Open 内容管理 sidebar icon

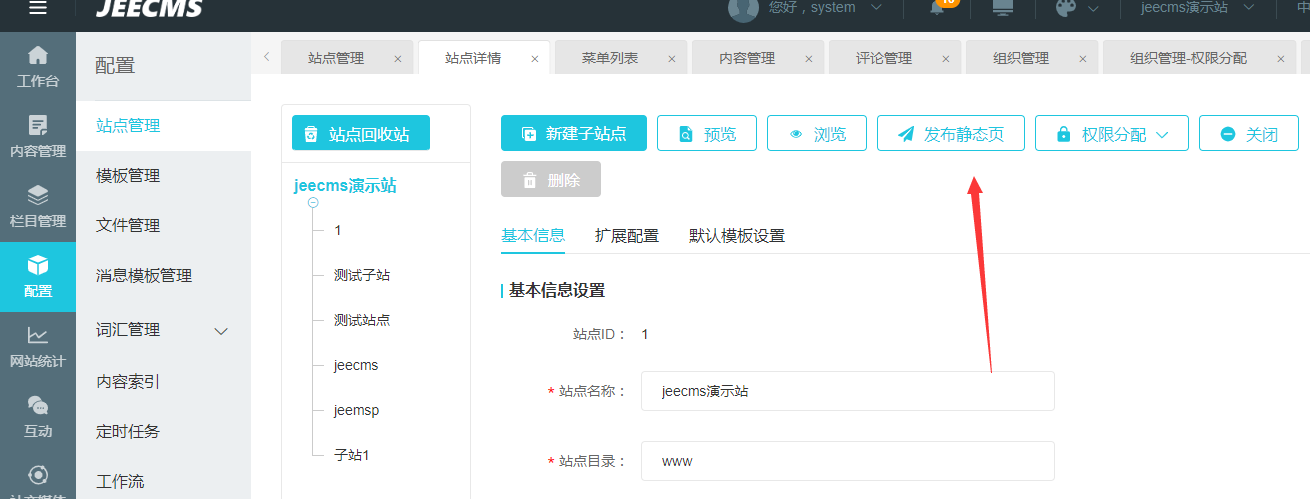tap(37, 136)
